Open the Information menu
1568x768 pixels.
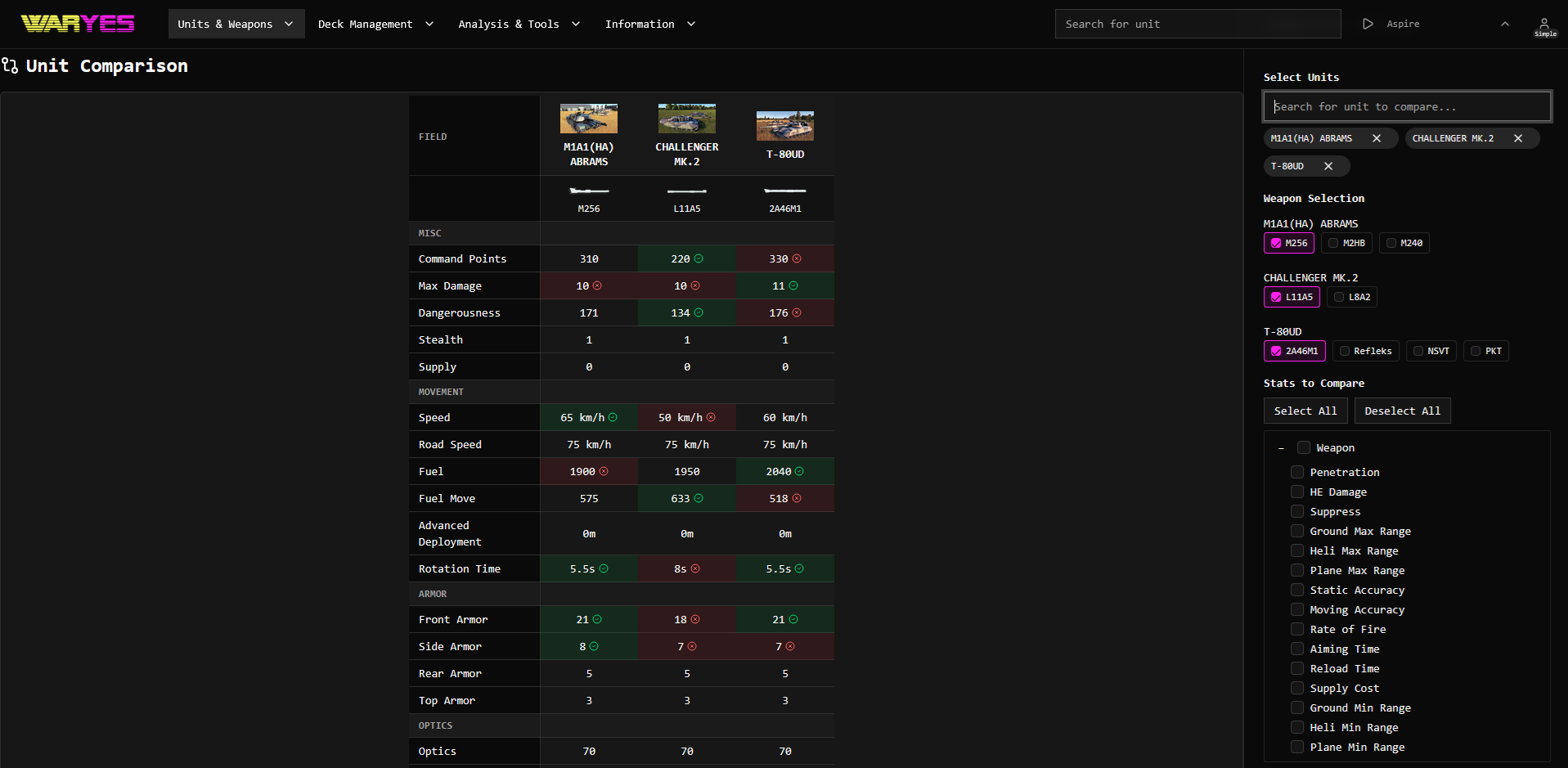(x=649, y=24)
